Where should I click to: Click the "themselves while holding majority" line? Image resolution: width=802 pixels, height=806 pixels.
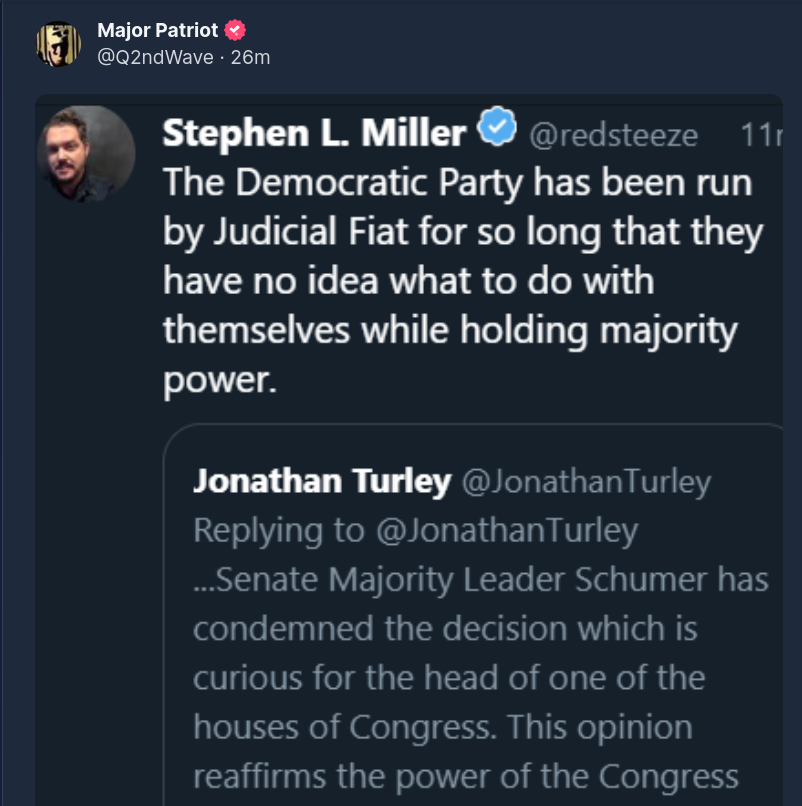tap(449, 330)
